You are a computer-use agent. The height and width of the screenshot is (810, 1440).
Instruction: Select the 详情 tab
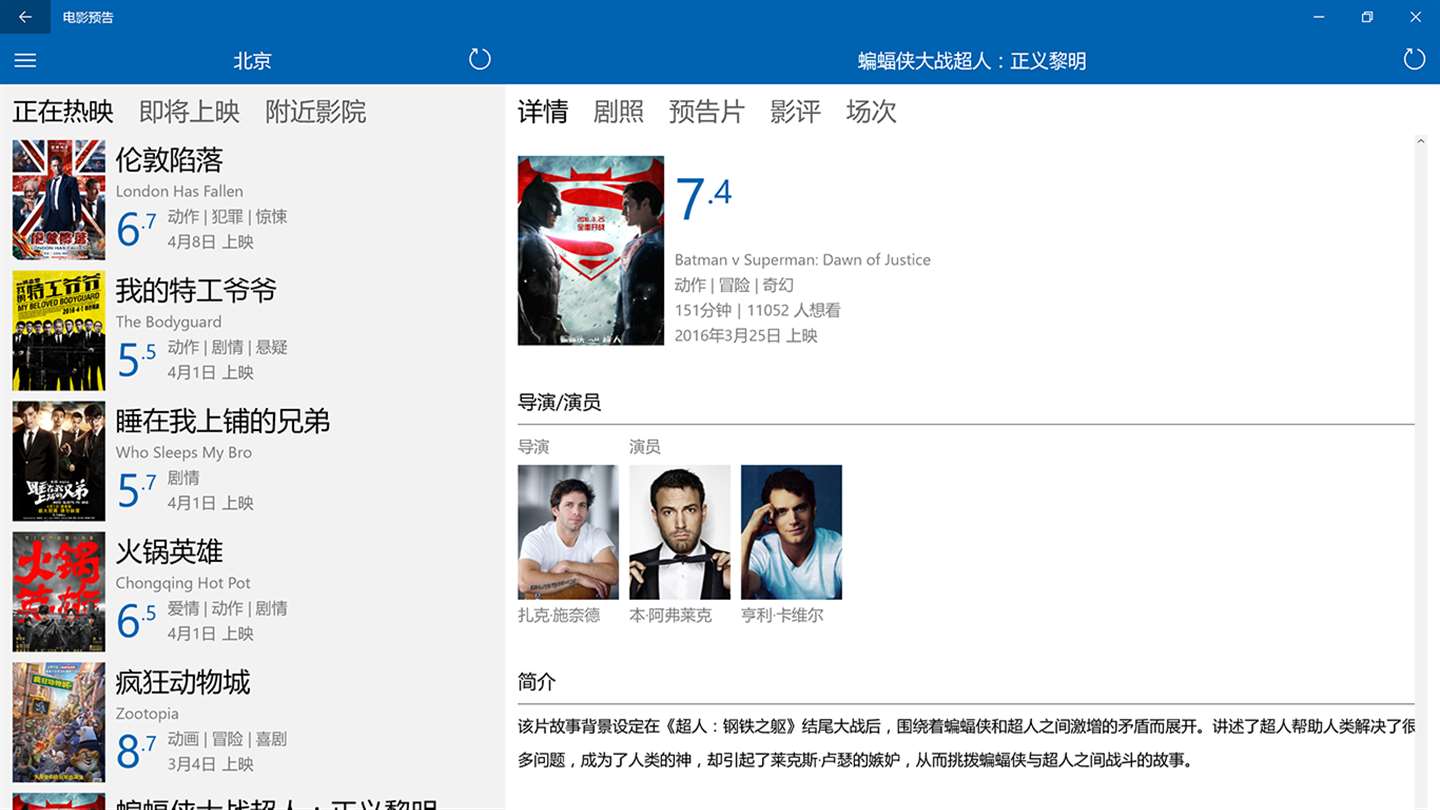(543, 111)
